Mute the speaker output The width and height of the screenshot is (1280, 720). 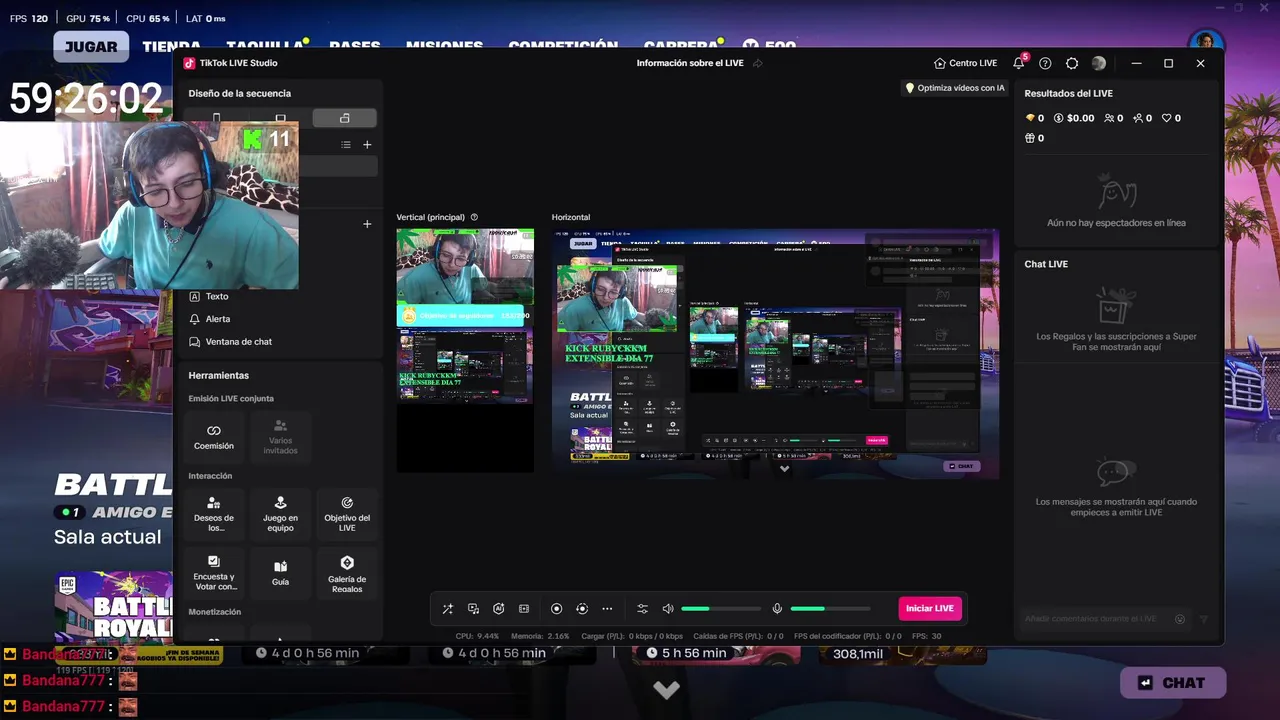tap(668, 609)
